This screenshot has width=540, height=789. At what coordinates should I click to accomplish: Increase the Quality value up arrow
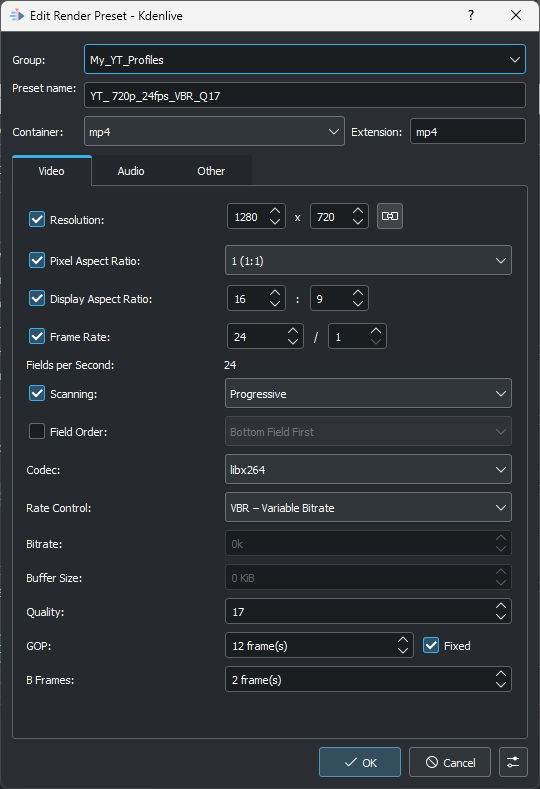(x=501, y=606)
